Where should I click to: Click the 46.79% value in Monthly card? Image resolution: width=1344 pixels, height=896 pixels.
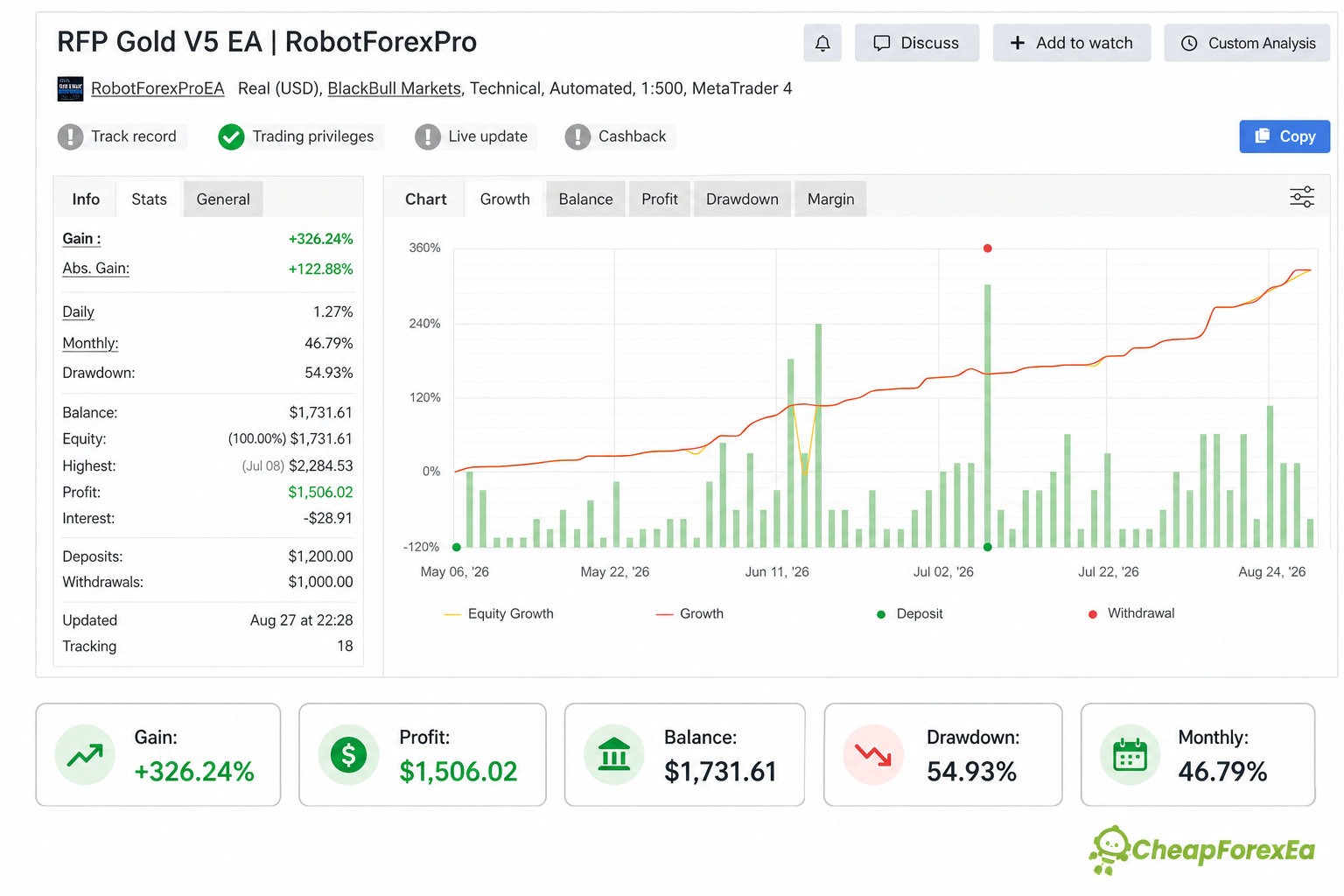point(1222,772)
